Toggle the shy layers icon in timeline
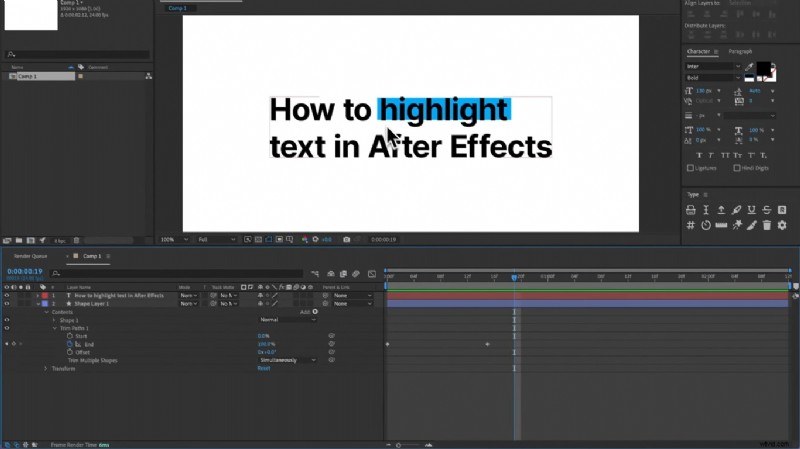This screenshot has height=449, width=800. tap(331, 274)
